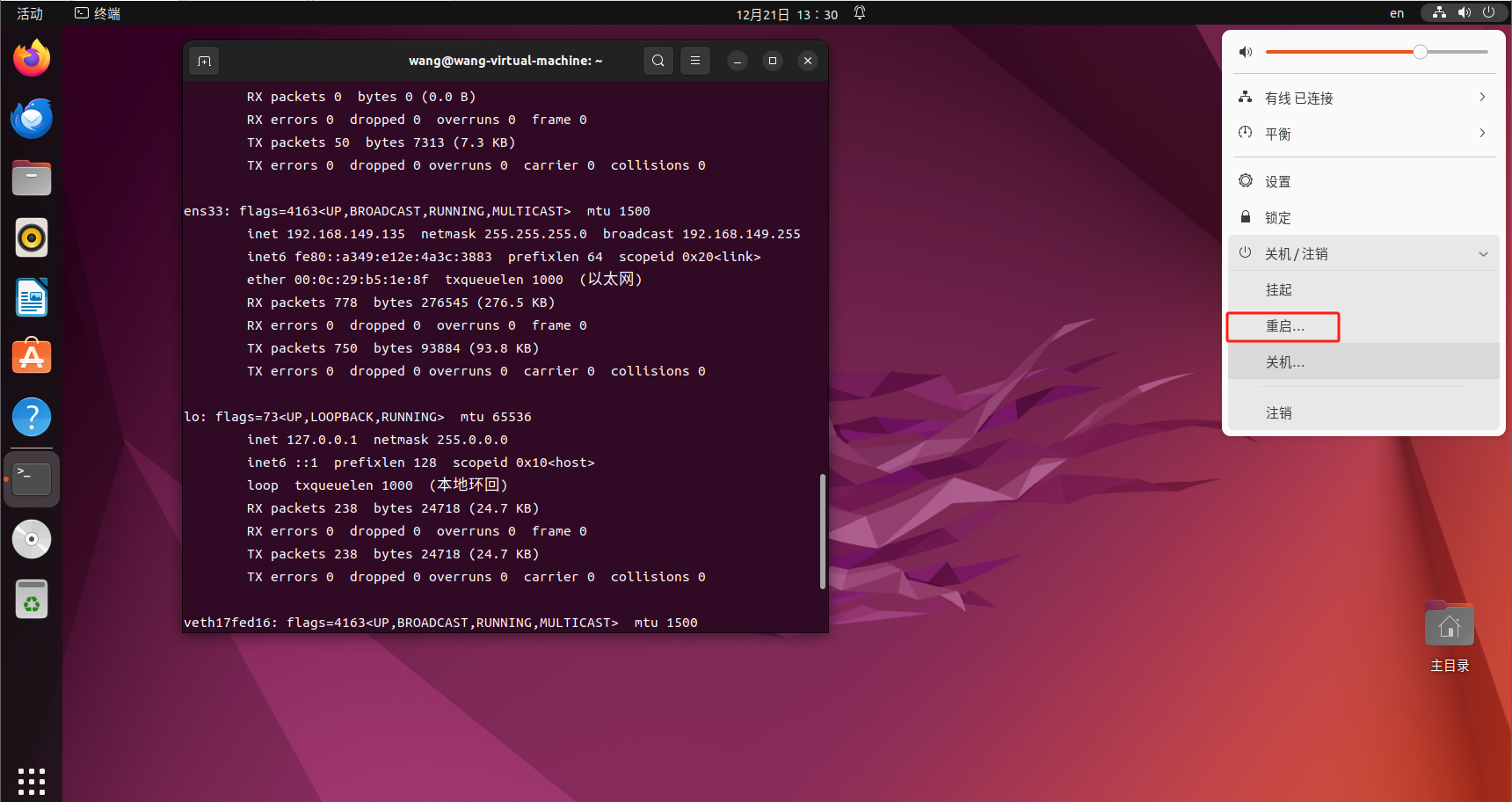
Task: Open the date and time clock menu
Action: (x=787, y=14)
